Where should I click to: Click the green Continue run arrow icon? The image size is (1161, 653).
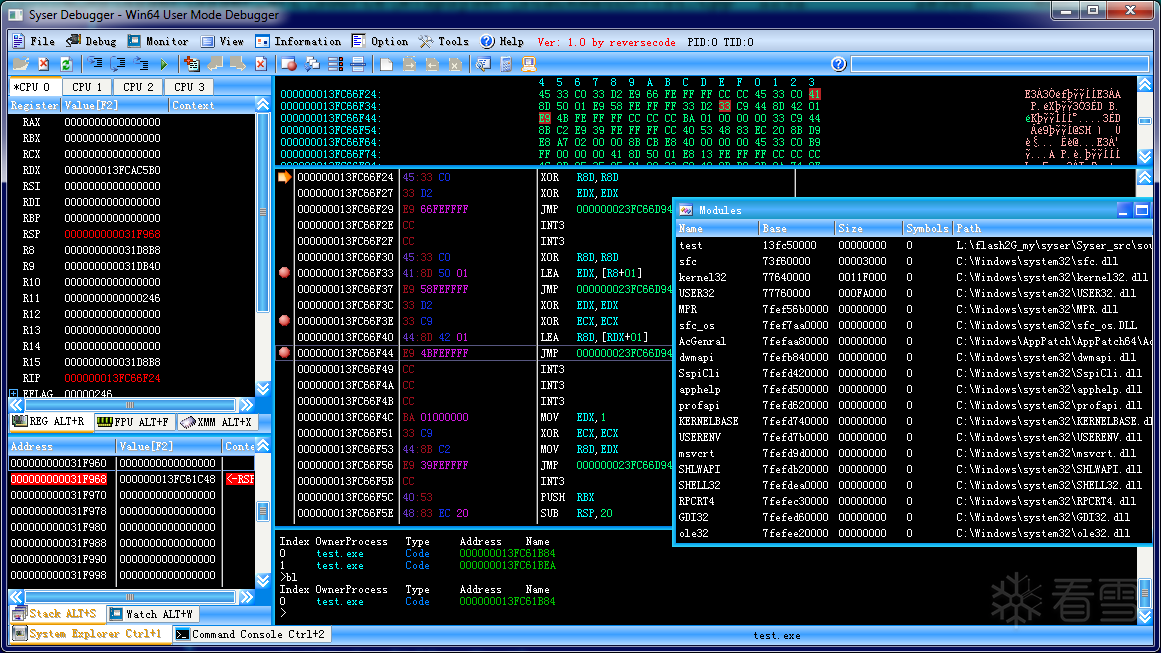coord(163,64)
